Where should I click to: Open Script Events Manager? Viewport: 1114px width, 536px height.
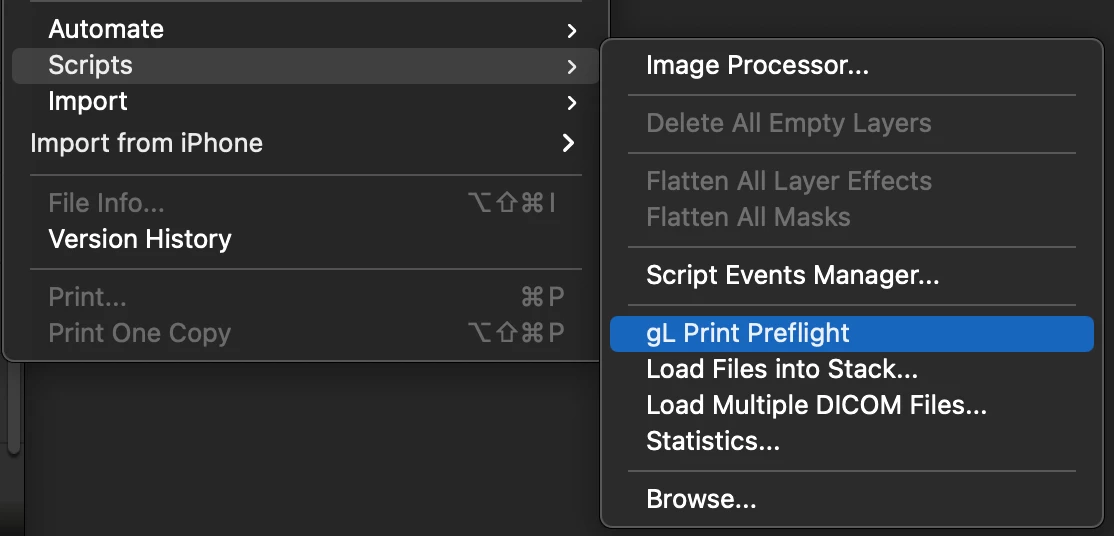click(x=792, y=275)
